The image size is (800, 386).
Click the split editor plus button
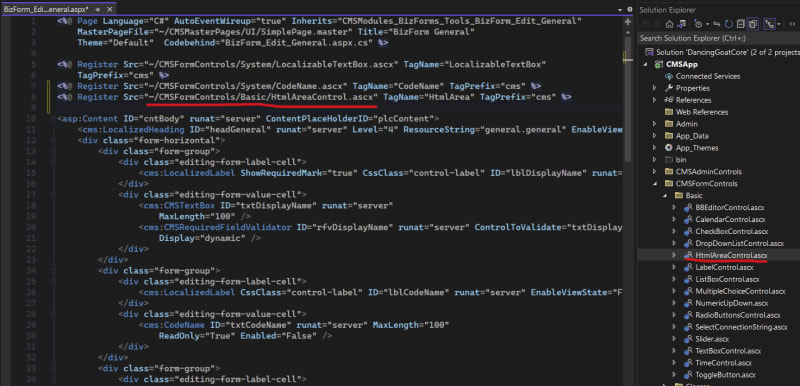coord(628,21)
